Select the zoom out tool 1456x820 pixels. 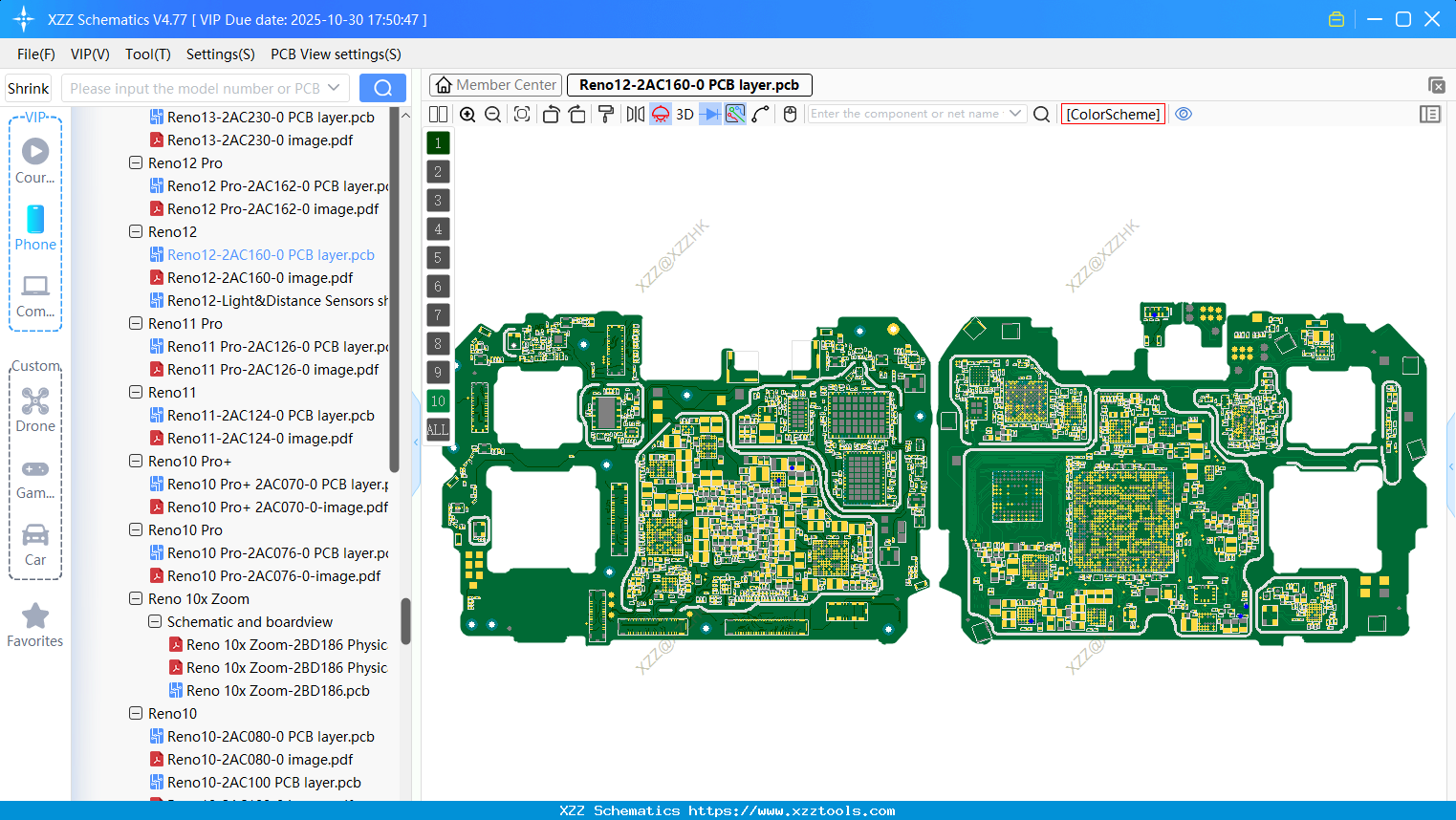(x=492, y=114)
